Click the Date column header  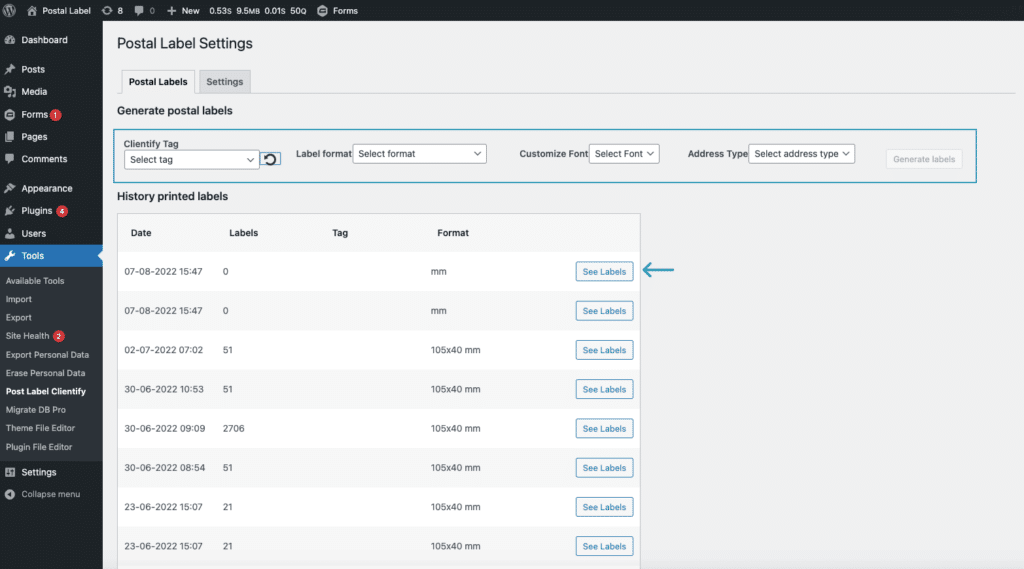coord(141,233)
